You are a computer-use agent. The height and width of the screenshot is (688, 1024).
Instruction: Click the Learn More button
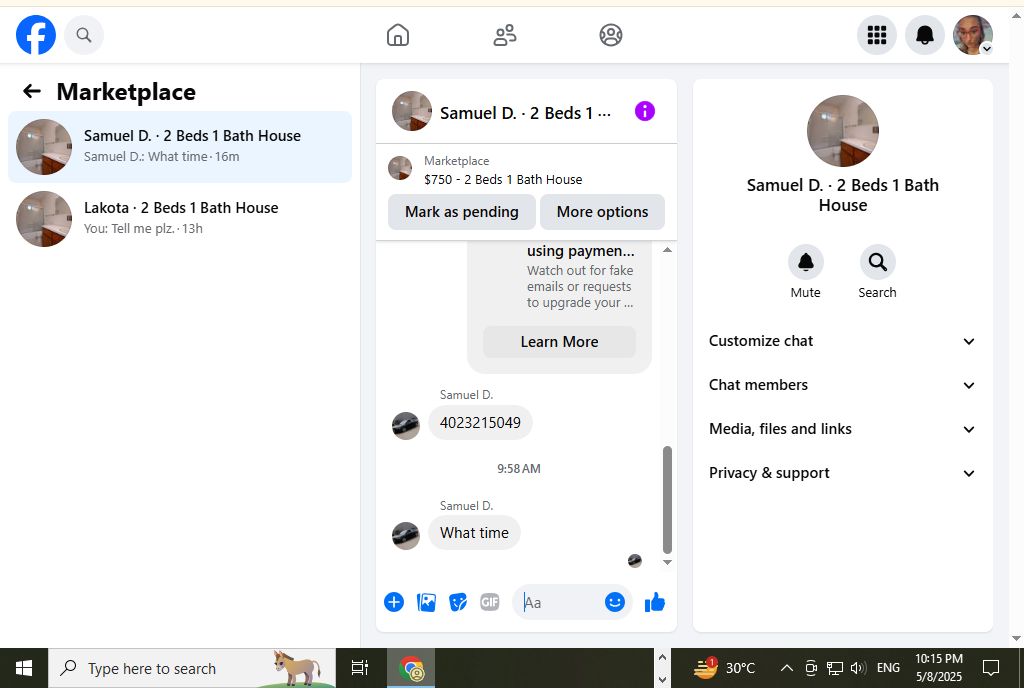tap(559, 342)
